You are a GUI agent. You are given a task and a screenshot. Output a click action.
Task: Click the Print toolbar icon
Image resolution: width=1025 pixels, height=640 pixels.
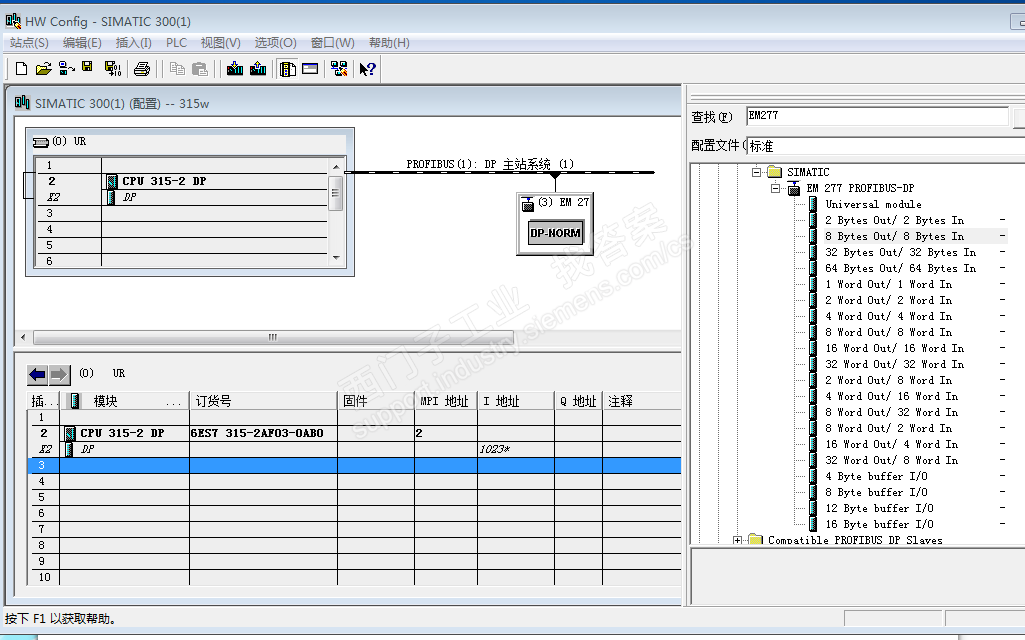(142, 69)
